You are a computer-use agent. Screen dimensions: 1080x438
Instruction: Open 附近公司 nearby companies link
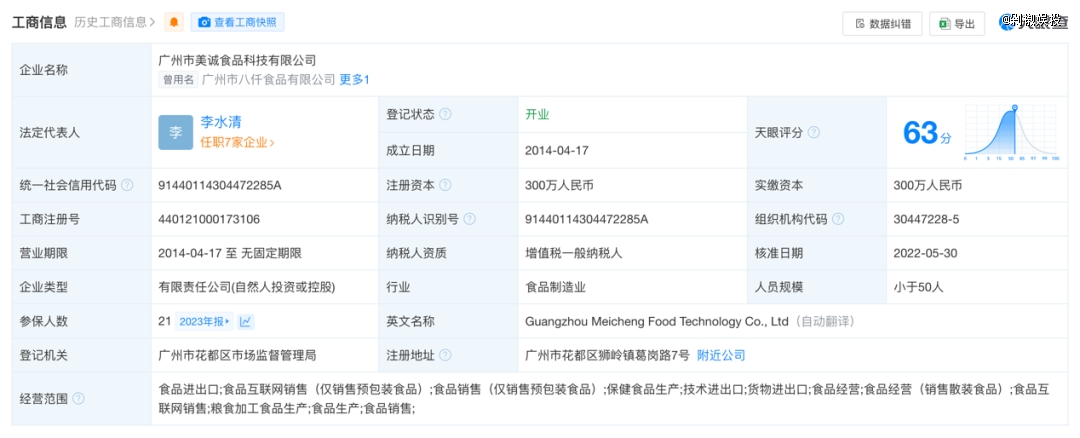721,355
